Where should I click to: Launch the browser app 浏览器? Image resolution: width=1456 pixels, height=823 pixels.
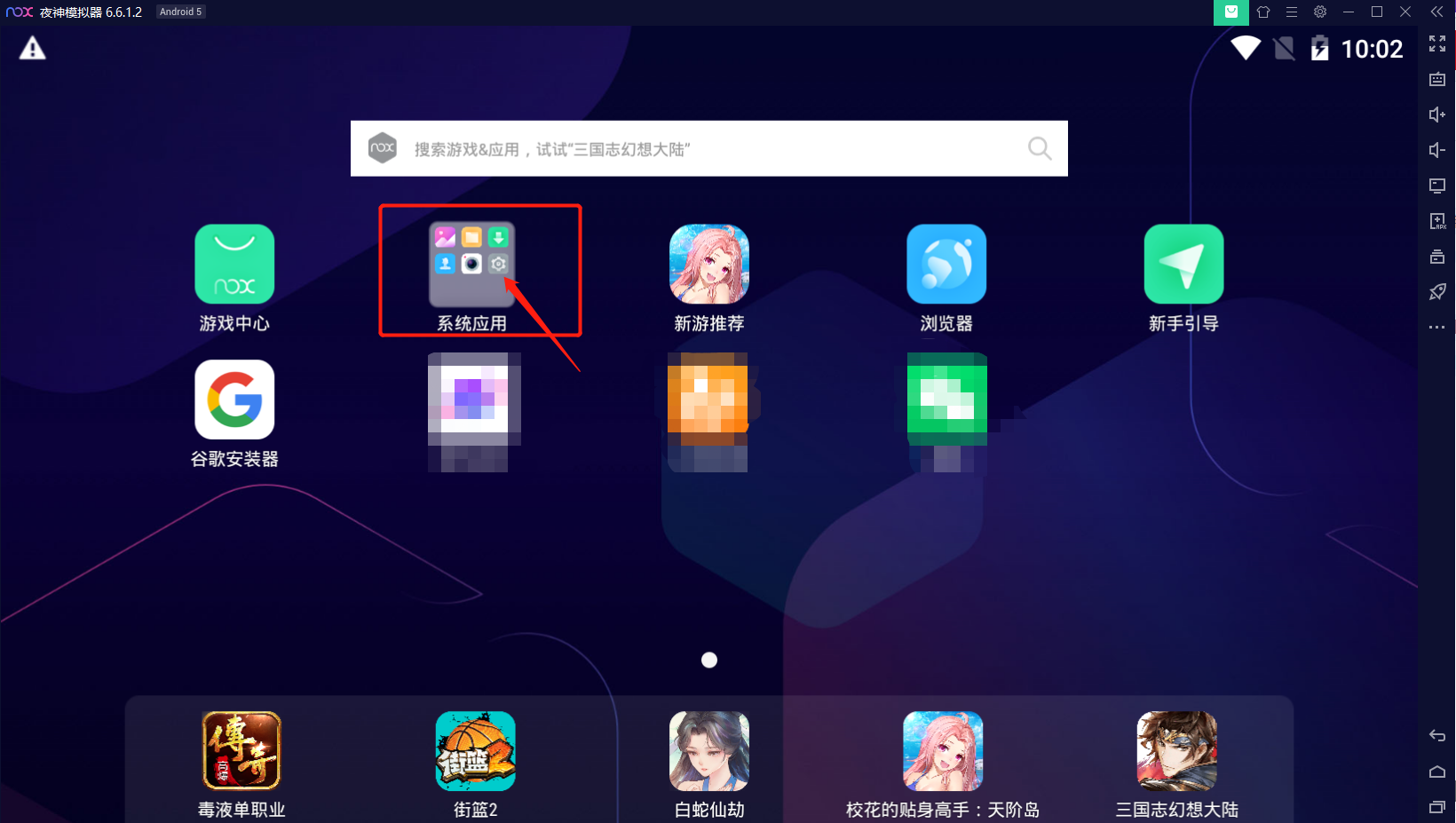coord(946,264)
